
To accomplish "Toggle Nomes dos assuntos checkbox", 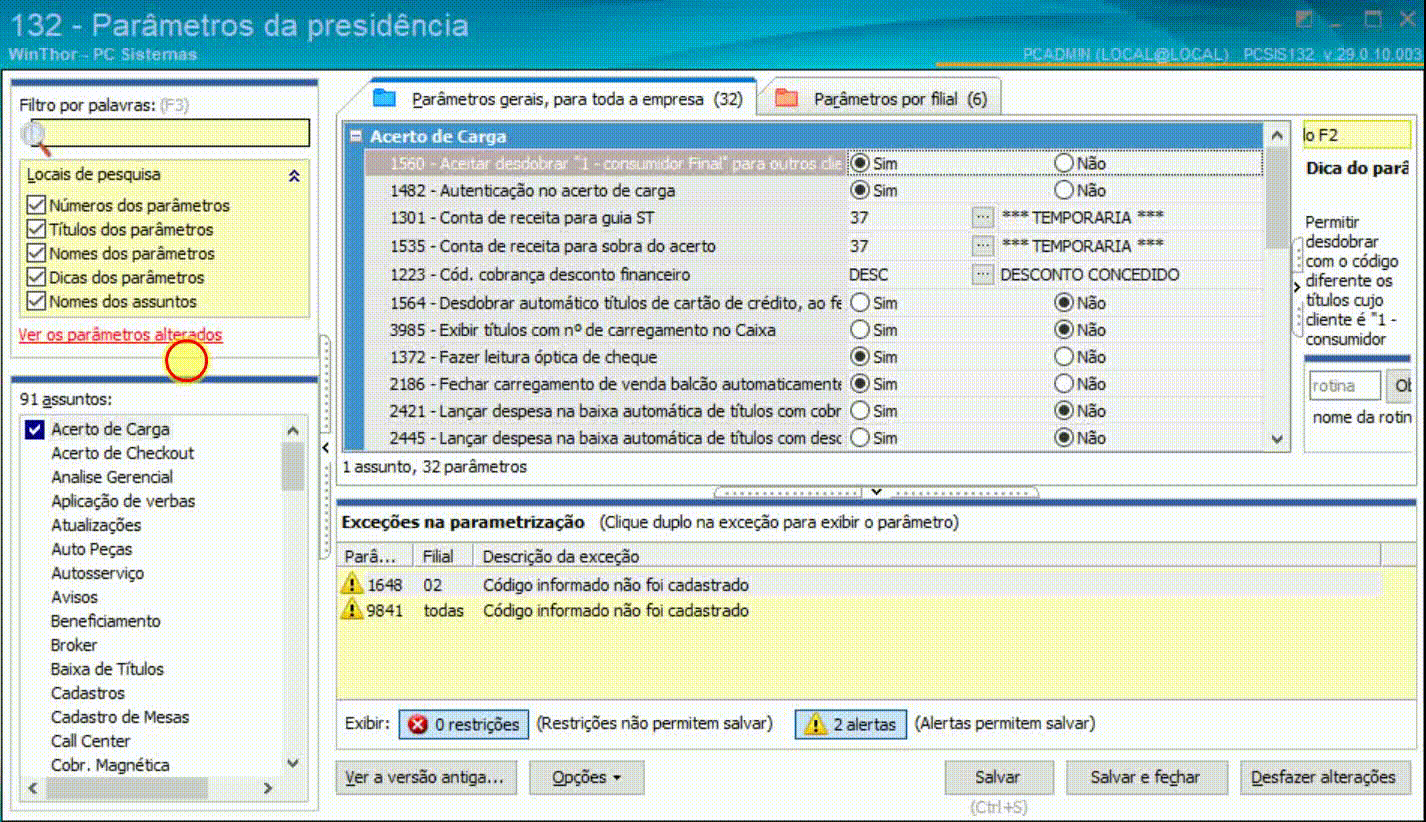I will 36,301.
